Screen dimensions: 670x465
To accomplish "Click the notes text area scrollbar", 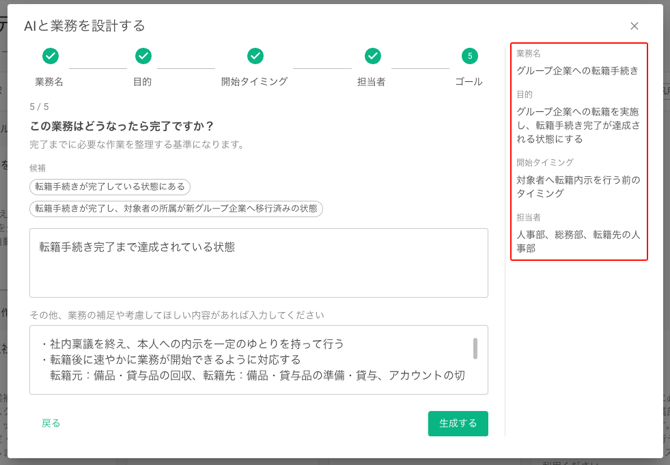I will click(x=475, y=348).
